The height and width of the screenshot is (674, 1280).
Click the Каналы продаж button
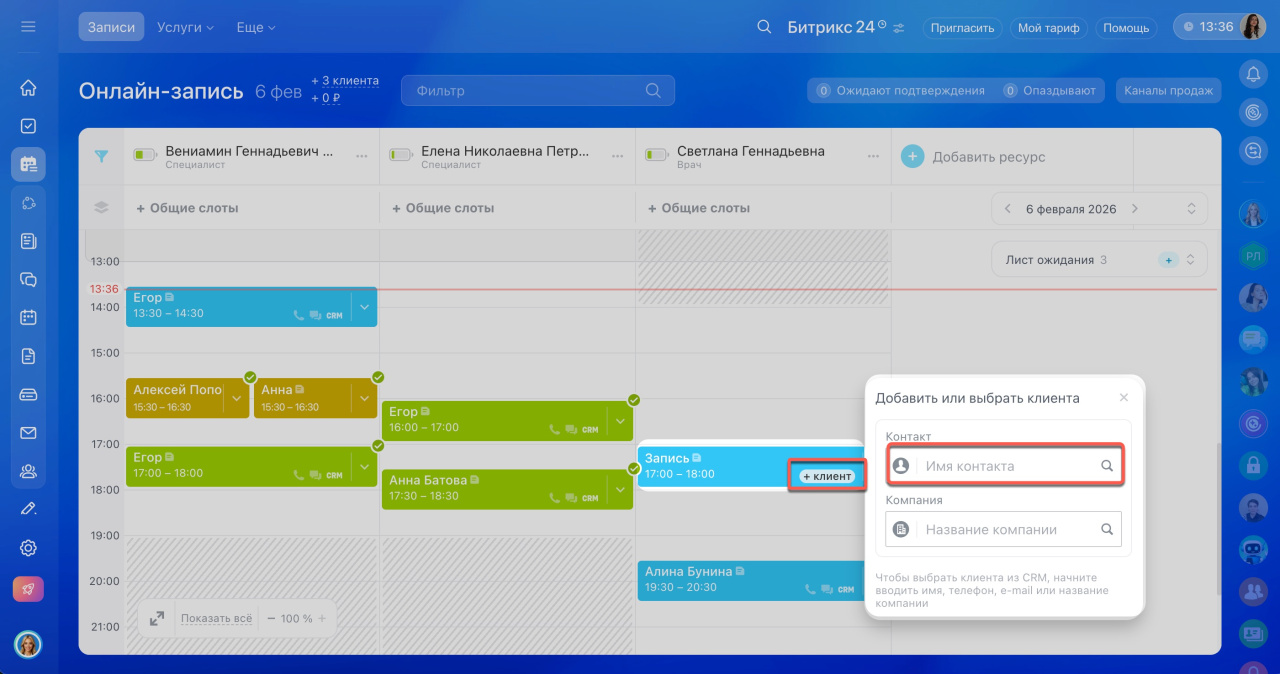coord(1168,91)
